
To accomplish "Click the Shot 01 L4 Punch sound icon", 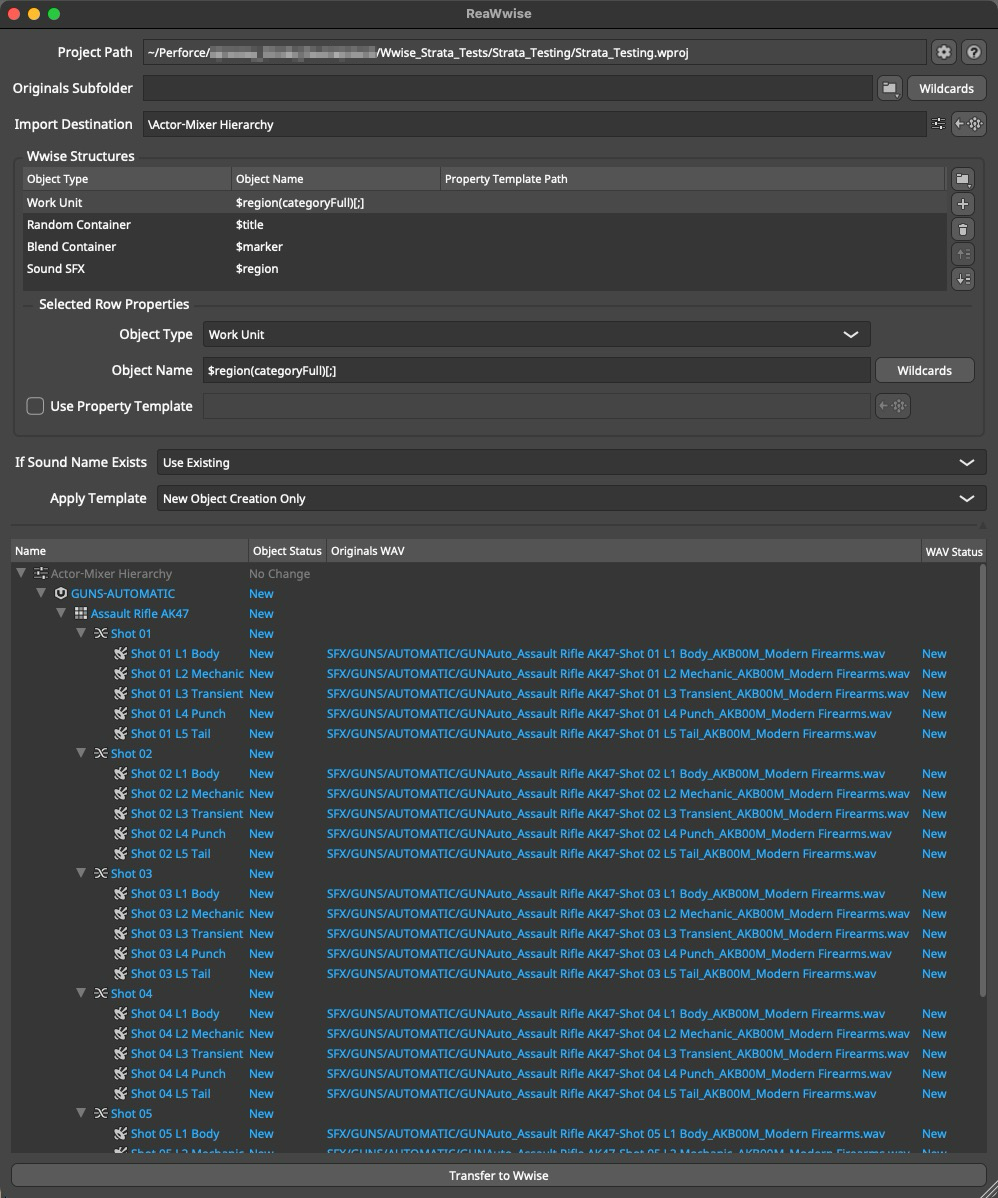I will point(121,714).
